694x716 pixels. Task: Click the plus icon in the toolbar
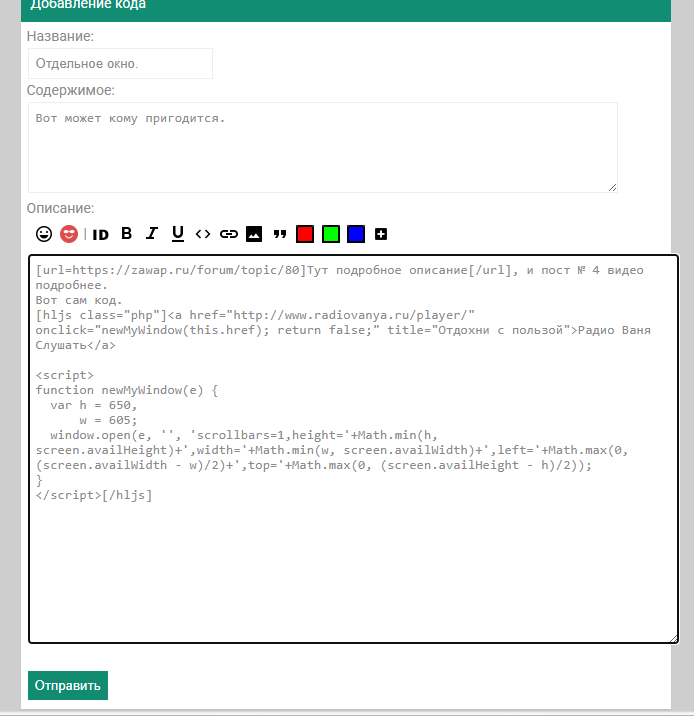[381, 234]
